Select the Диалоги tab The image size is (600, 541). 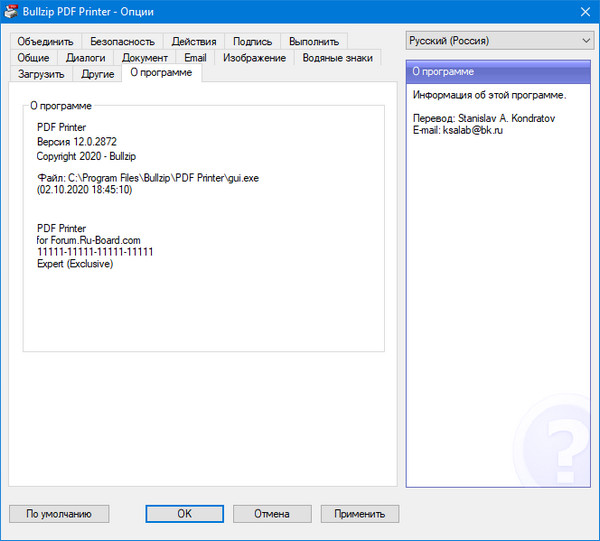pyautogui.click(x=85, y=58)
